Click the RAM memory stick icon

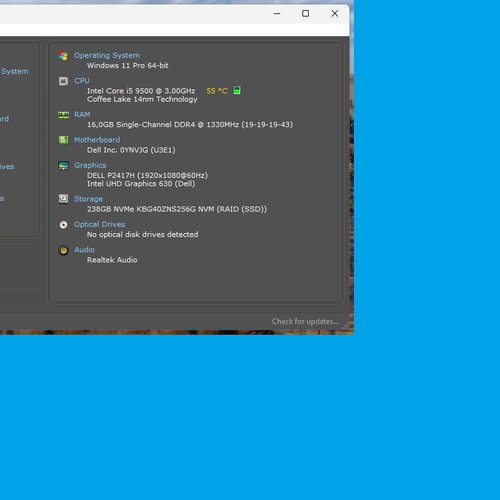pyautogui.click(x=63, y=115)
